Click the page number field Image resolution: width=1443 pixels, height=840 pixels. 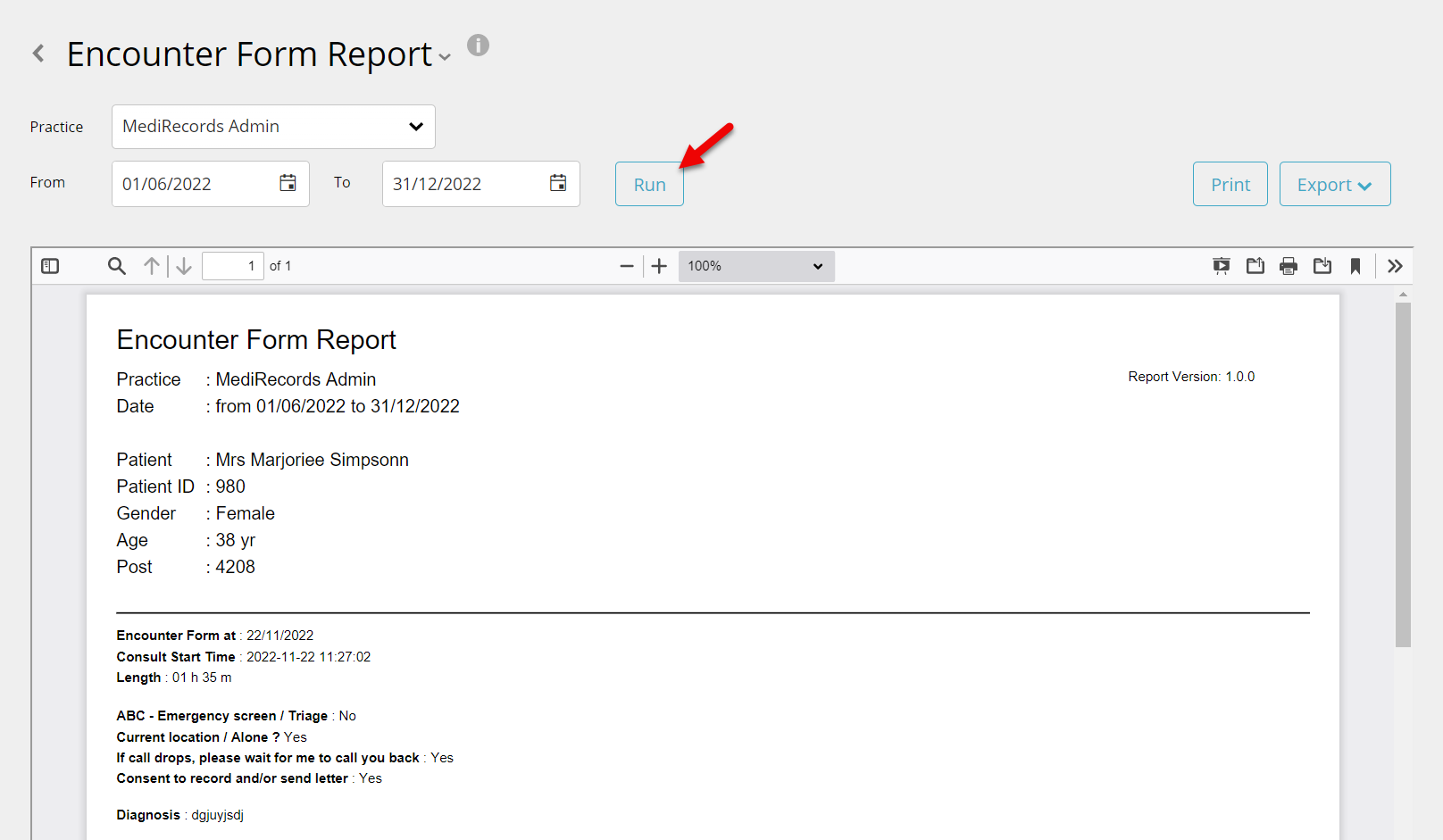pos(232,266)
